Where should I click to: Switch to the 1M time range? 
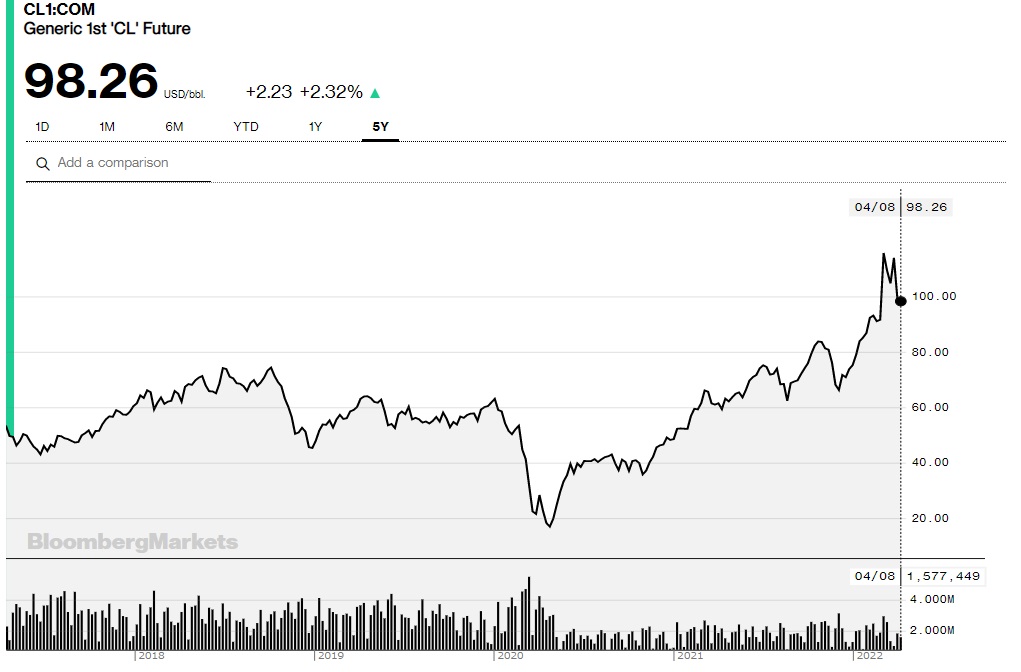(x=107, y=127)
